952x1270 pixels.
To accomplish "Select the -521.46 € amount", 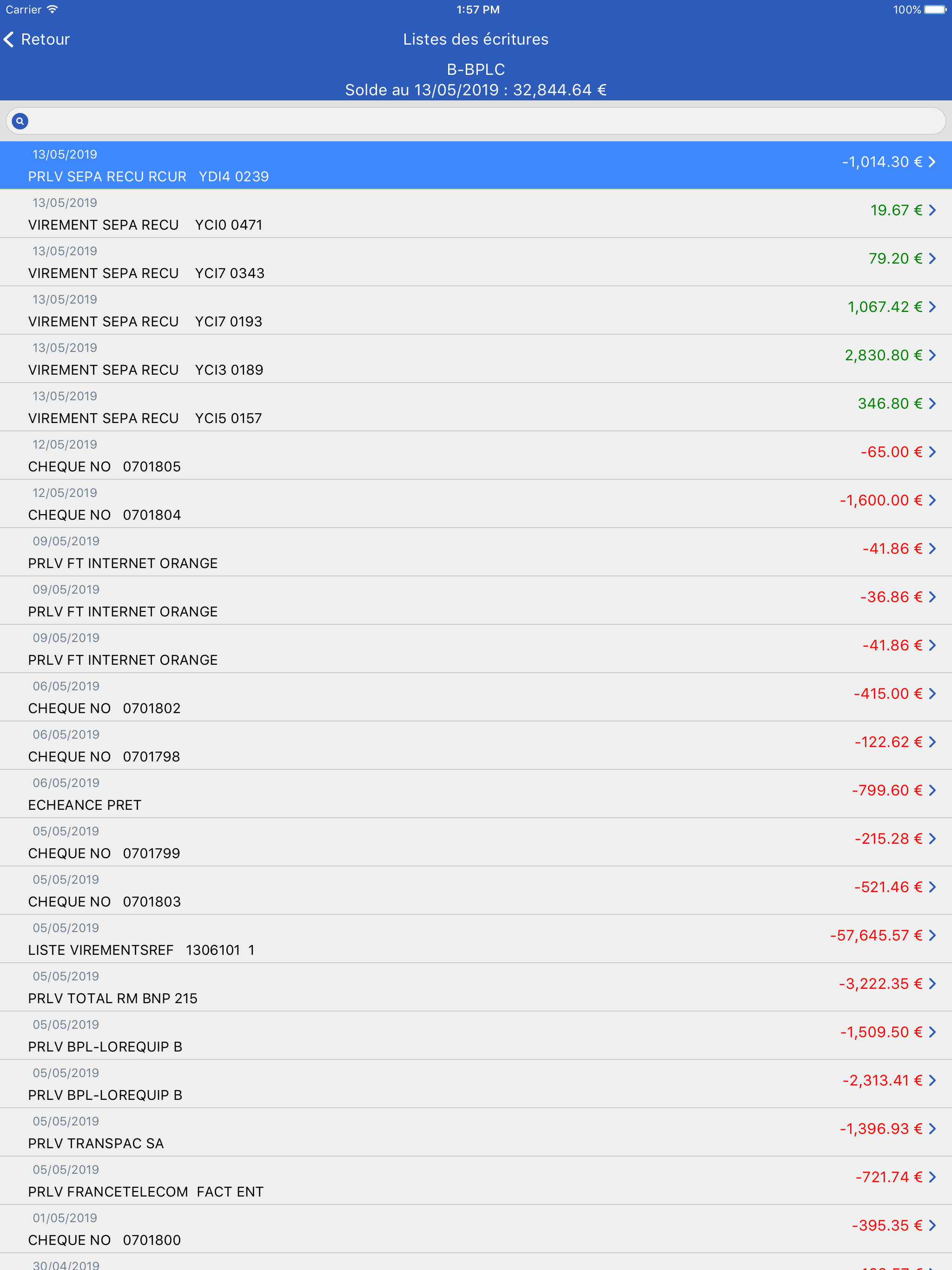I will [889, 887].
